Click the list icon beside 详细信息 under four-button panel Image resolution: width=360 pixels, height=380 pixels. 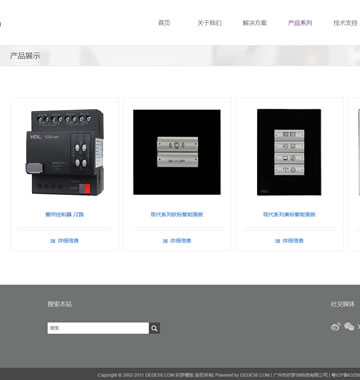tap(277, 241)
